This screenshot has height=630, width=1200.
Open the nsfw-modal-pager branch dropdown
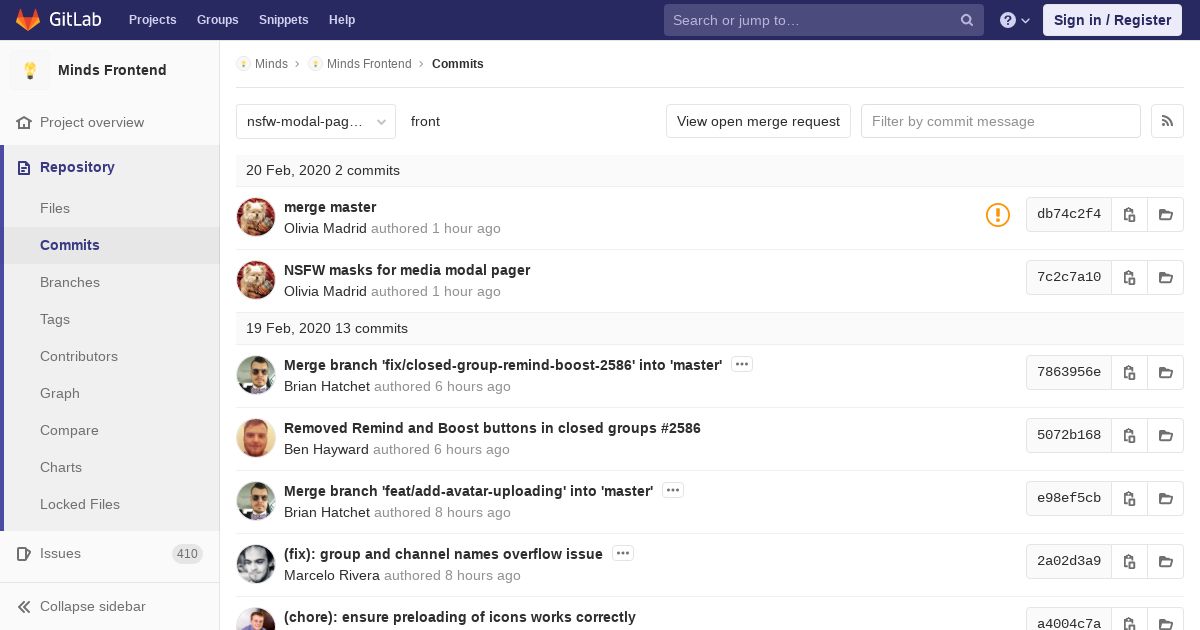(315, 121)
